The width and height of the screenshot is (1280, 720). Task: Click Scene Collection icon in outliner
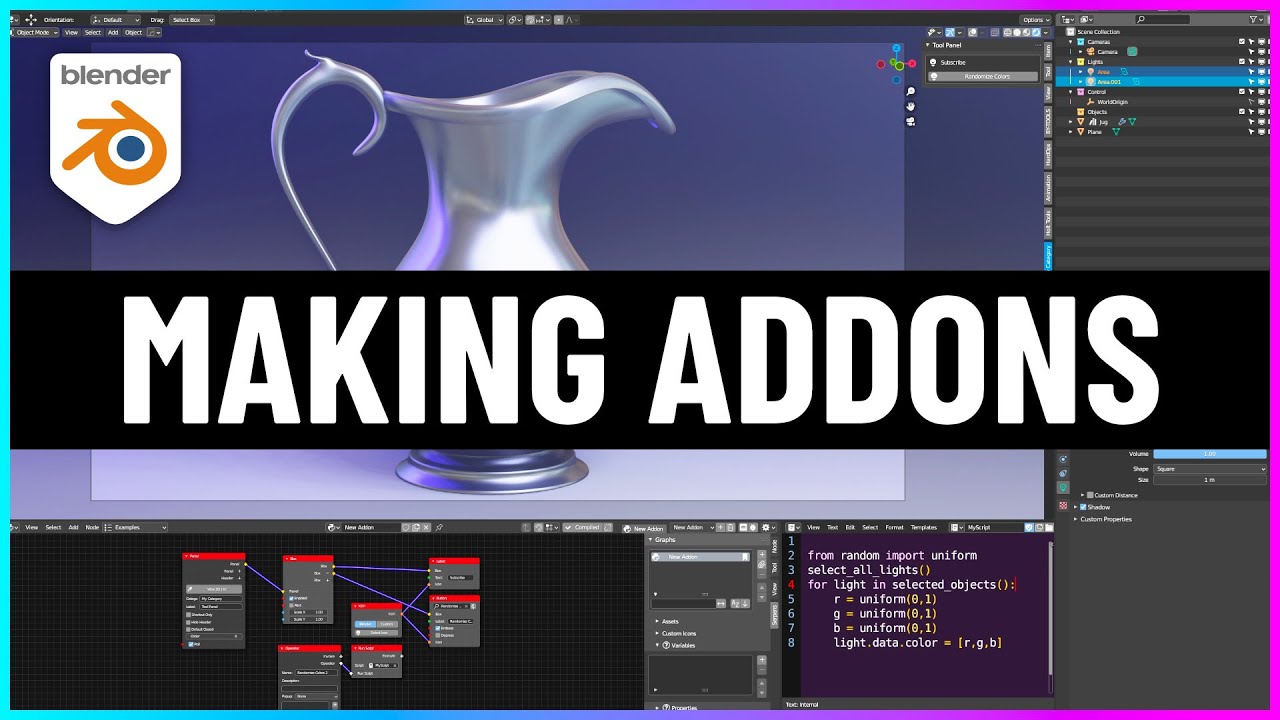1070,32
